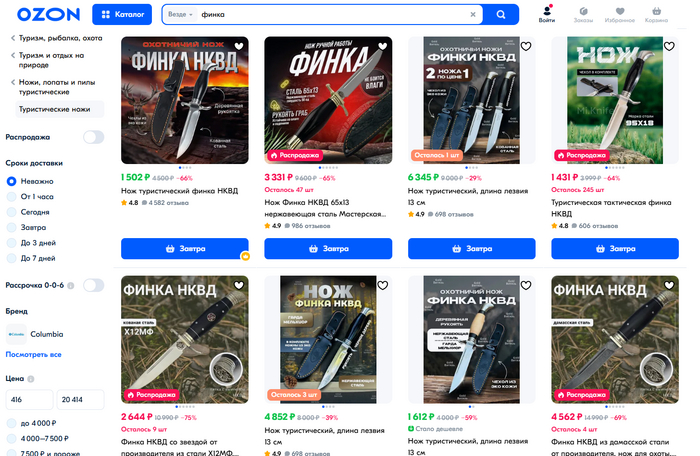Favorite the 1 502 ₽ финка НКВД knife
The height and width of the screenshot is (456, 700).
pyautogui.click(x=239, y=46)
